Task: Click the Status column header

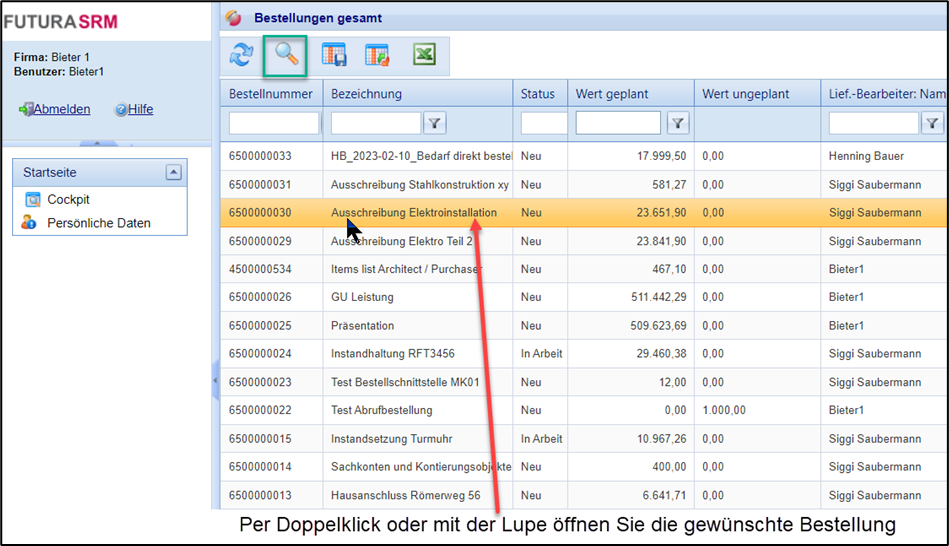Action: [538, 94]
